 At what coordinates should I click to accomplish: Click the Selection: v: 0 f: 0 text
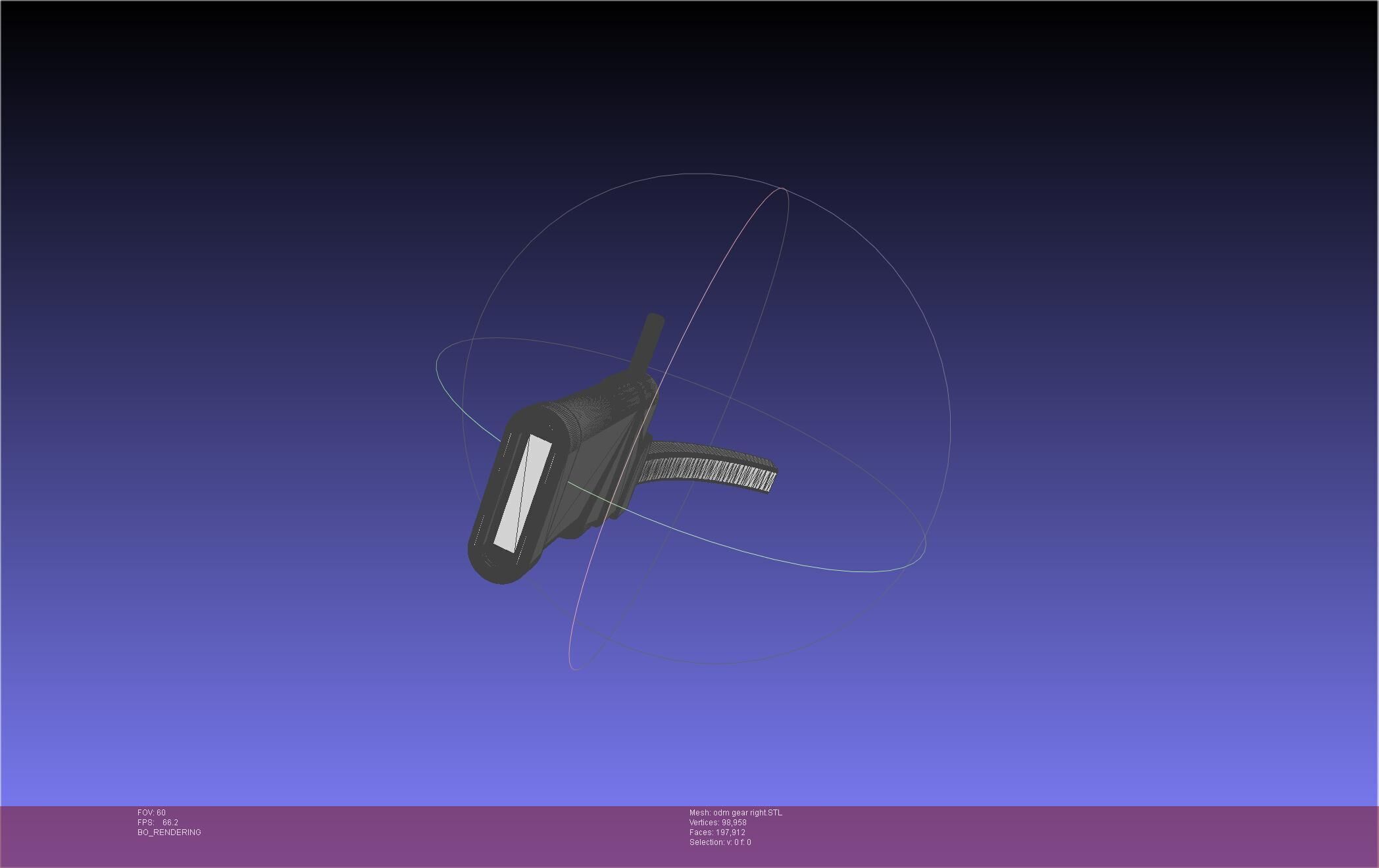click(720, 842)
